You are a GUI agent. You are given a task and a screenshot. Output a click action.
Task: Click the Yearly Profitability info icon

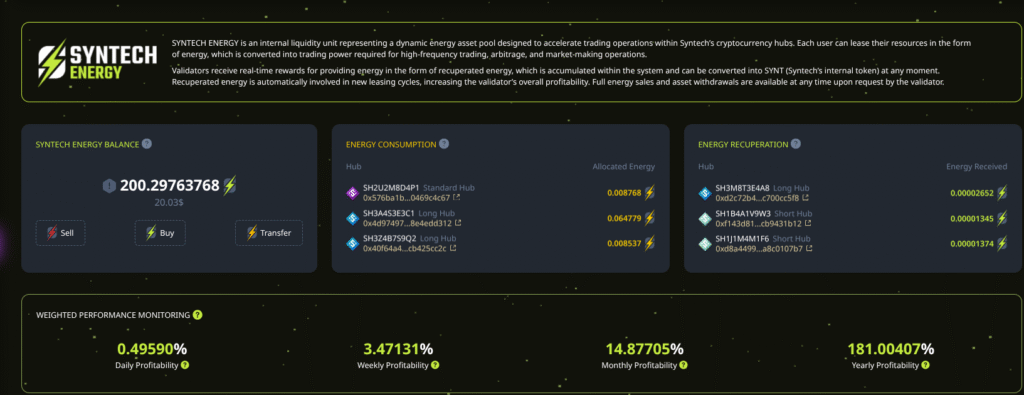pyautogui.click(x=924, y=365)
